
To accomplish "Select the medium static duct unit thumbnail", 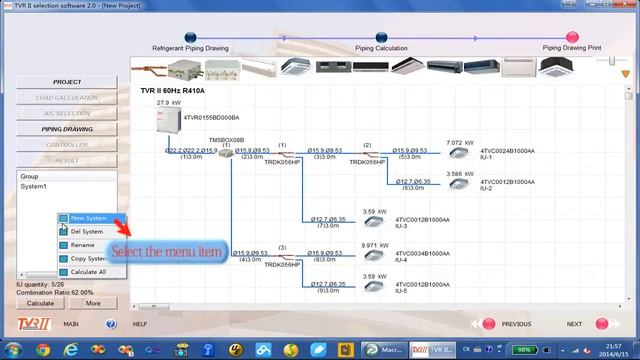I will (x=444, y=67).
